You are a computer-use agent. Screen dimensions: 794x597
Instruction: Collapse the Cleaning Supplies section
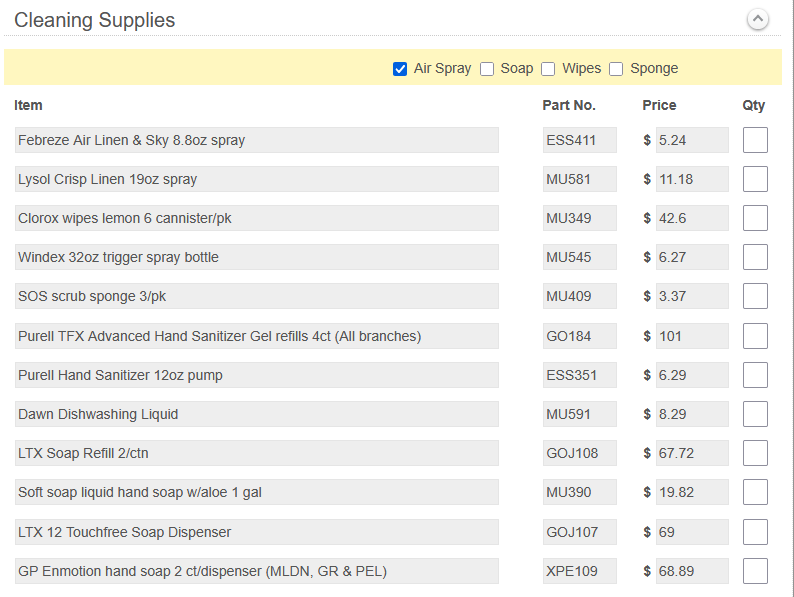tap(758, 19)
